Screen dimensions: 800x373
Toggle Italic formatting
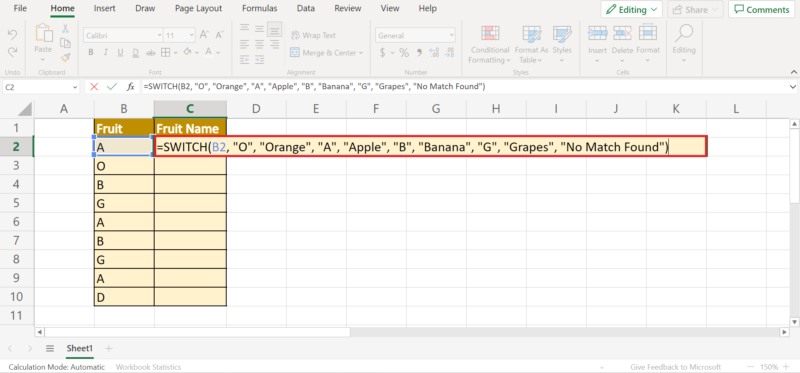pos(106,53)
